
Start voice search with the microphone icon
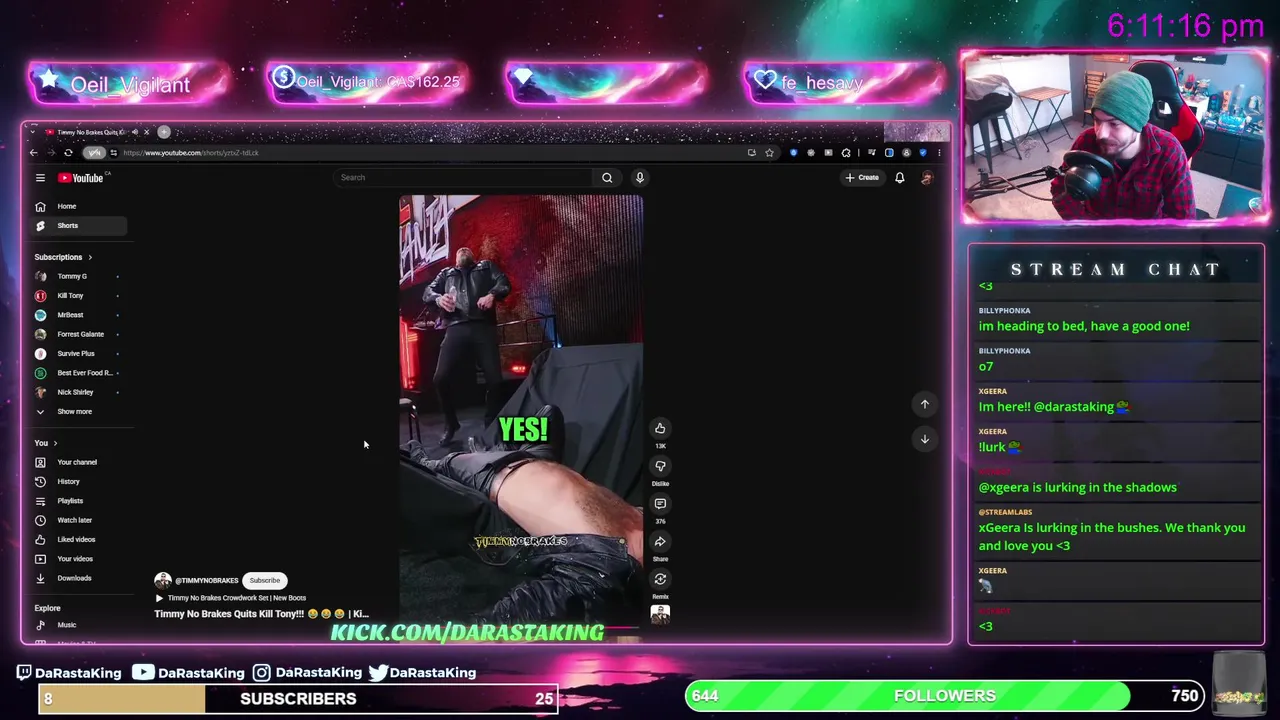pos(640,178)
